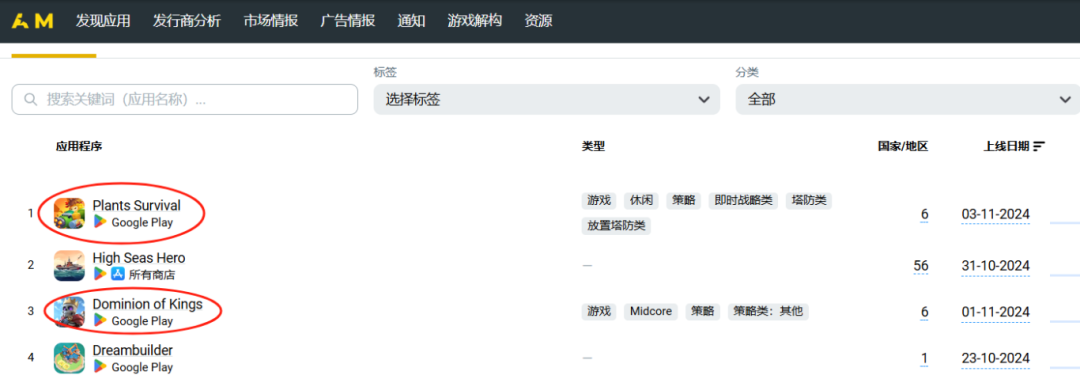
Task: Click the 国家/地区 column header
Action: [x=903, y=146]
